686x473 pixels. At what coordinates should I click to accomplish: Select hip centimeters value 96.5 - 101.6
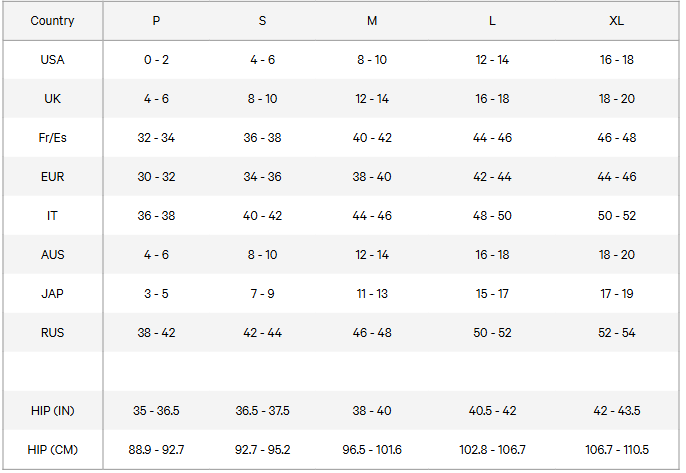coord(370,450)
